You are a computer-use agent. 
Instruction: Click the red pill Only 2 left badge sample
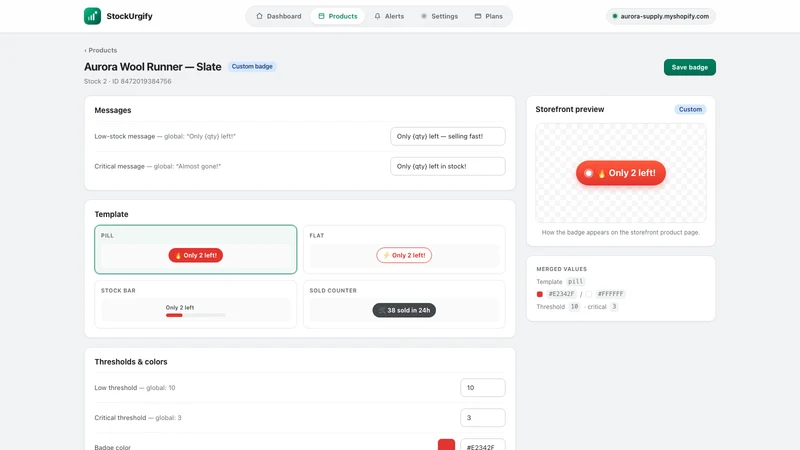click(x=195, y=255)
